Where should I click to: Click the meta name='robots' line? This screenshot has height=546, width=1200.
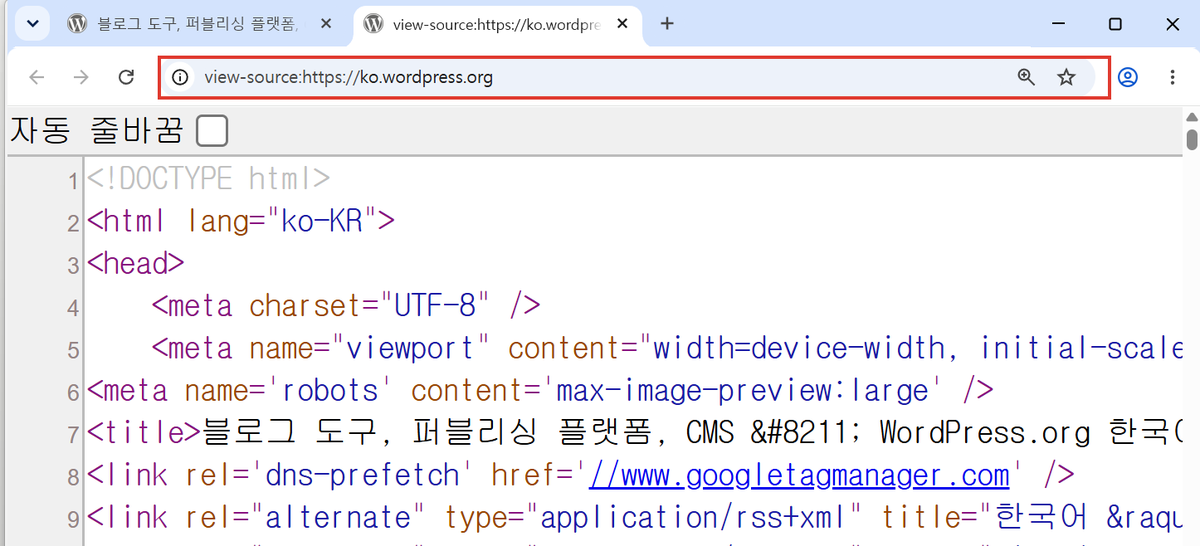[x=540, y=390]
